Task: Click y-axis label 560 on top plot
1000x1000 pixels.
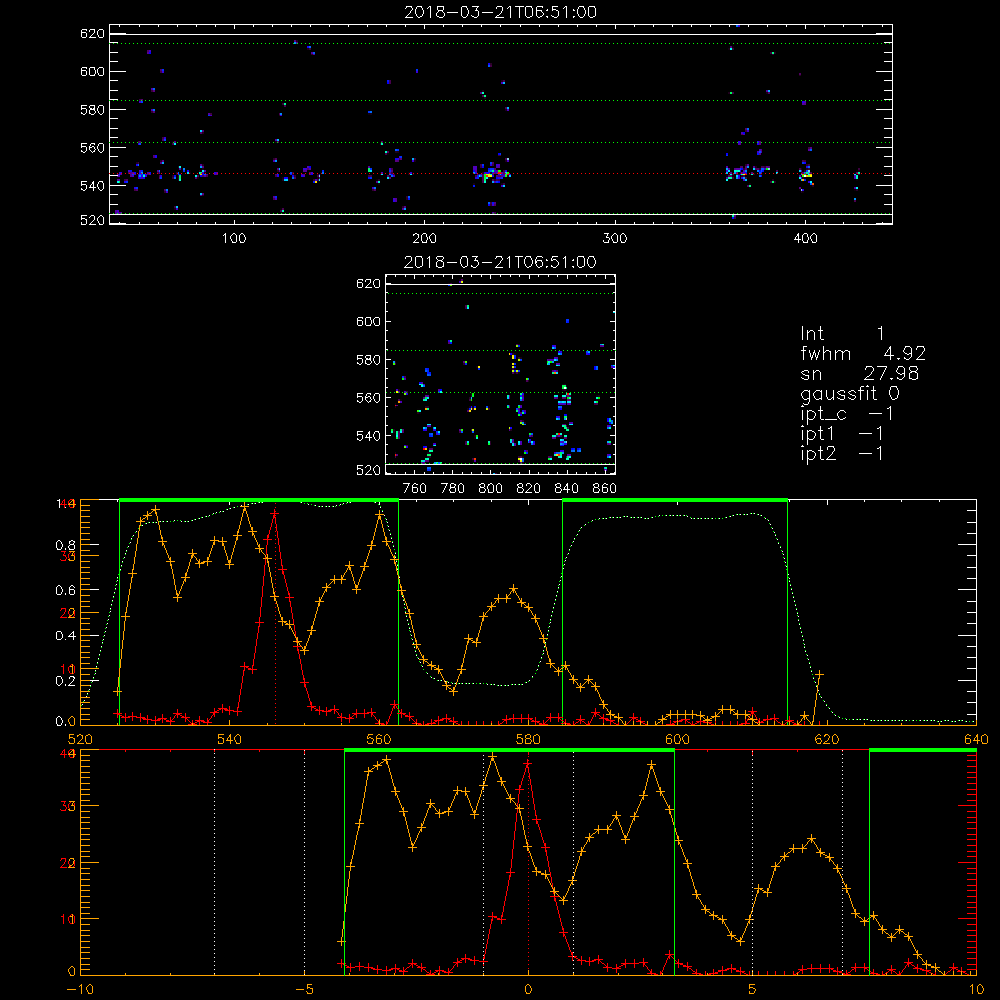Action: point(92,147)
